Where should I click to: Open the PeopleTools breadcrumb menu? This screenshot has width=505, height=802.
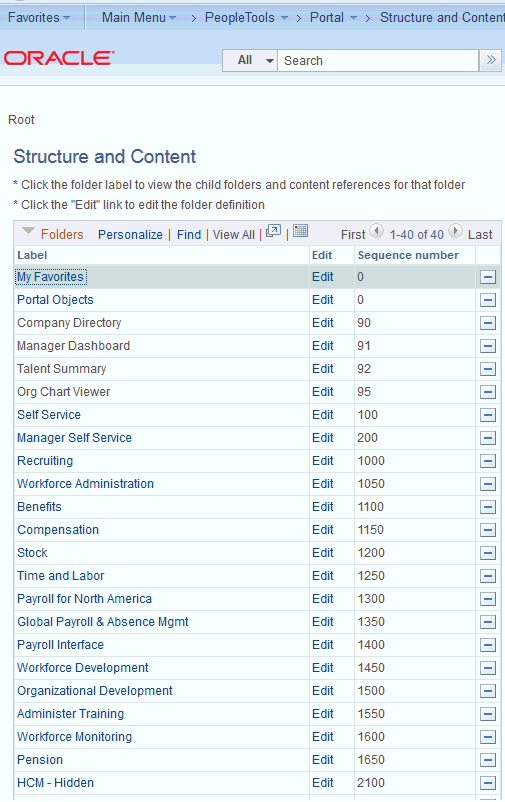pos(247,17)
